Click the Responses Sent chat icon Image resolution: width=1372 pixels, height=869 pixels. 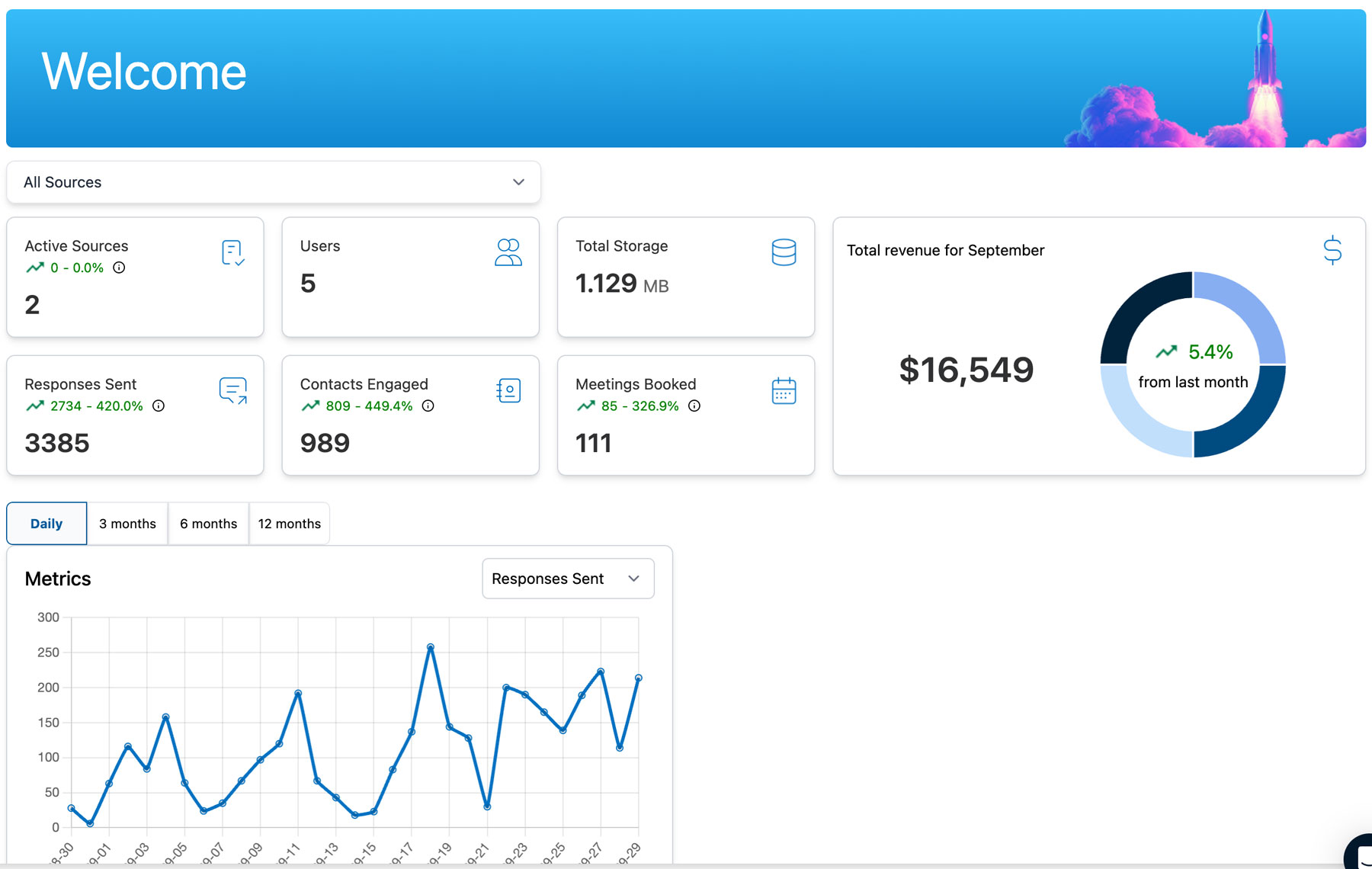[232, 391]
